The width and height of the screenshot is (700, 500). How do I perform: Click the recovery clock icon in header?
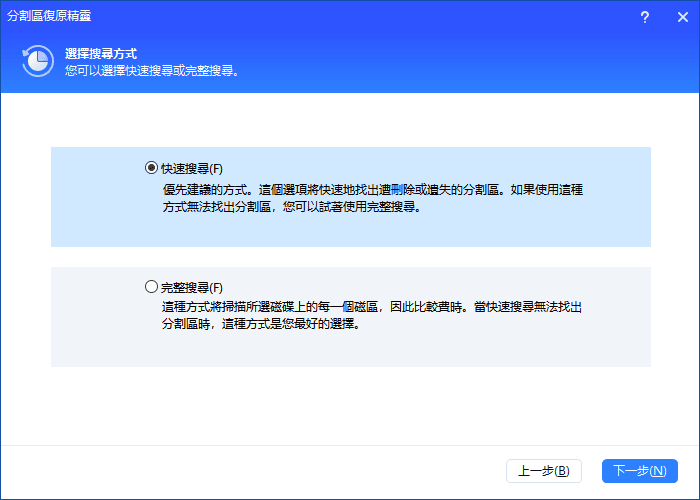coord(38,61)
